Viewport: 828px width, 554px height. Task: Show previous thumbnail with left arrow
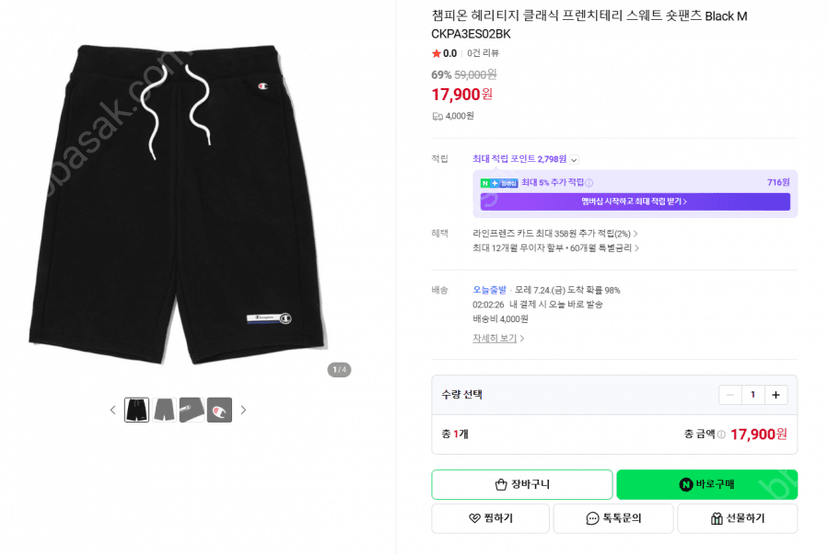tap(112, 410)
